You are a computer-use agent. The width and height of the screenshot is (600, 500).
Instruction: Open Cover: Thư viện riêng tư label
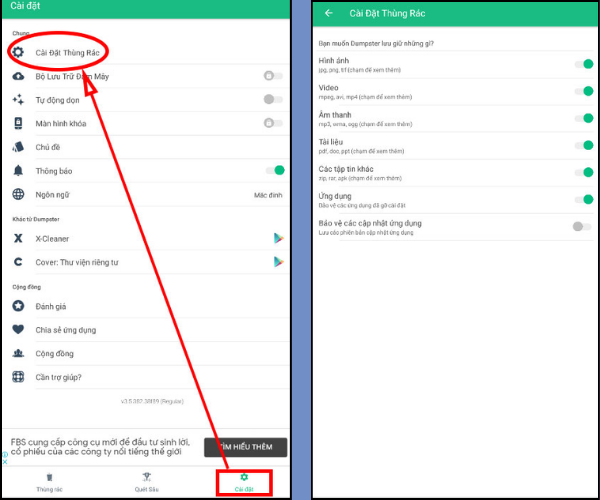coord(77,262)
